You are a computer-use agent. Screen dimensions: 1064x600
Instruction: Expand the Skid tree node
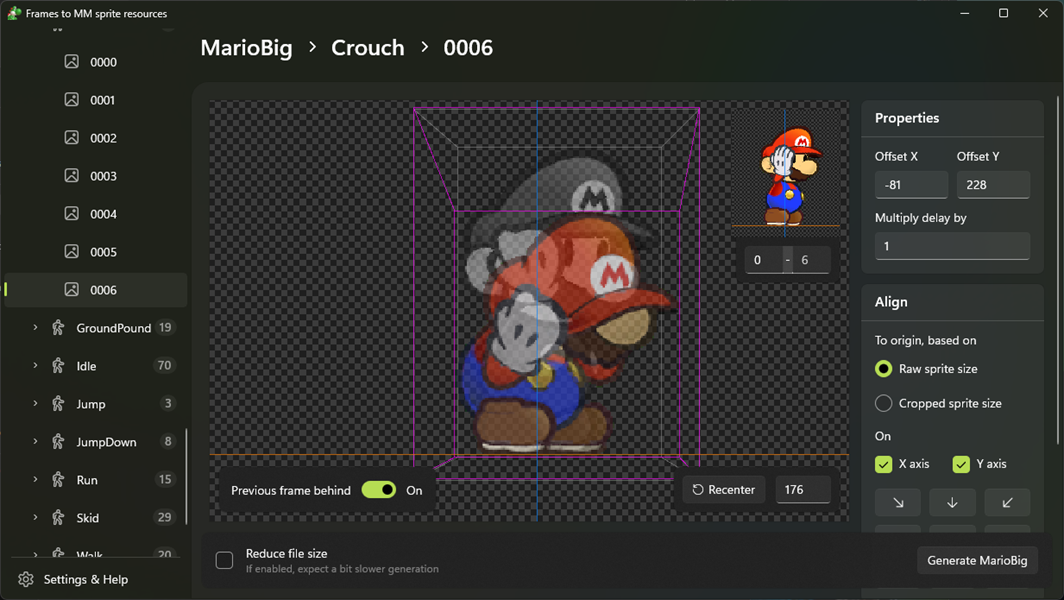35,517
